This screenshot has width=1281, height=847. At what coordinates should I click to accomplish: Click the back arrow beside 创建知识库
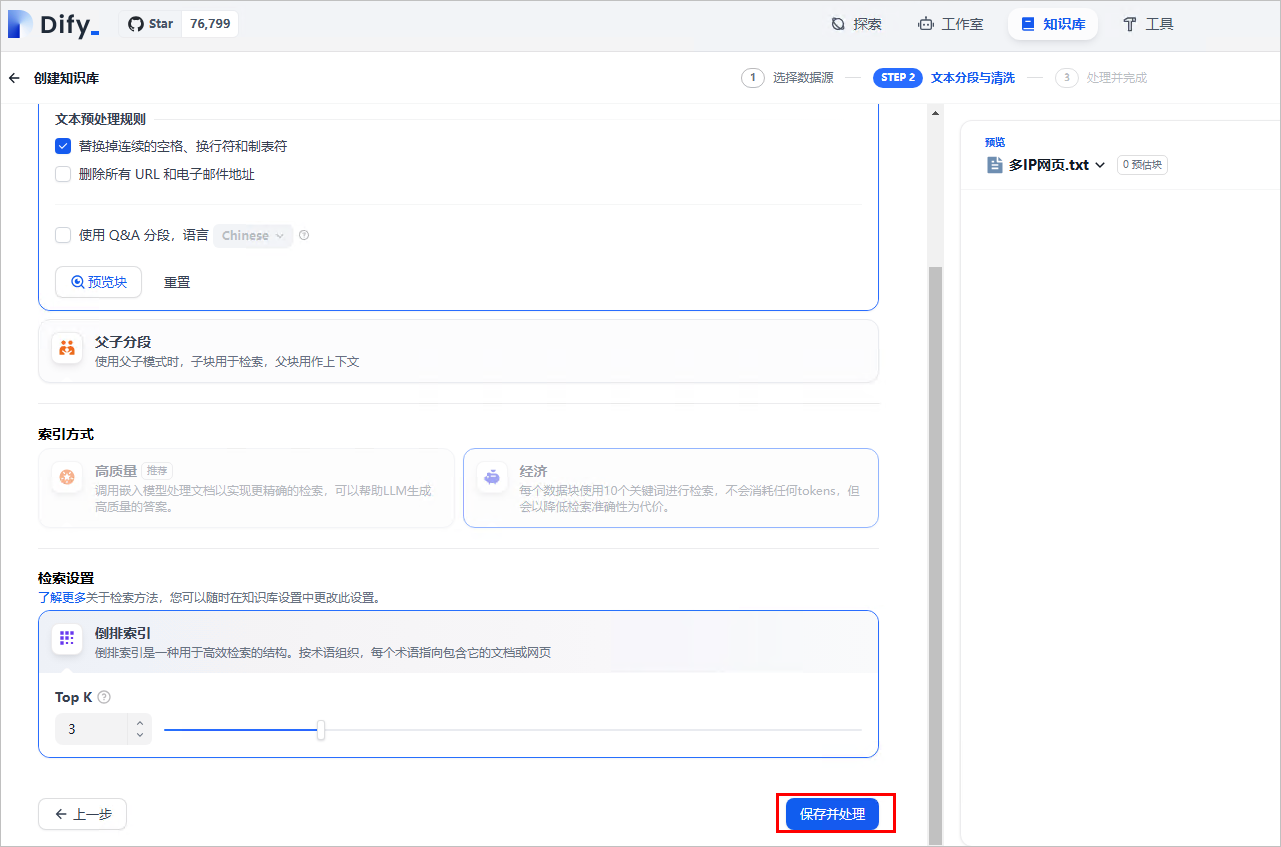[14, 78]
